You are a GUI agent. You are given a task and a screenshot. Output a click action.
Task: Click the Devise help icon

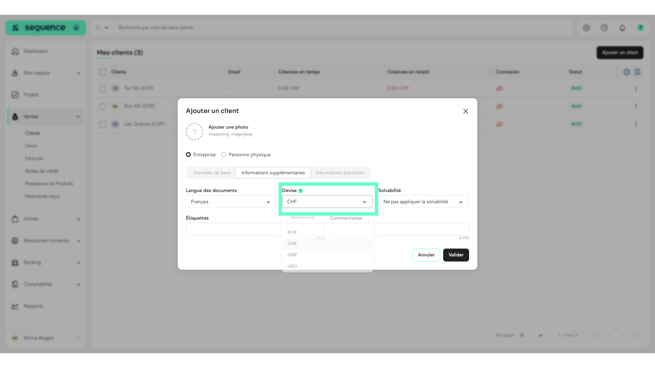300,191
